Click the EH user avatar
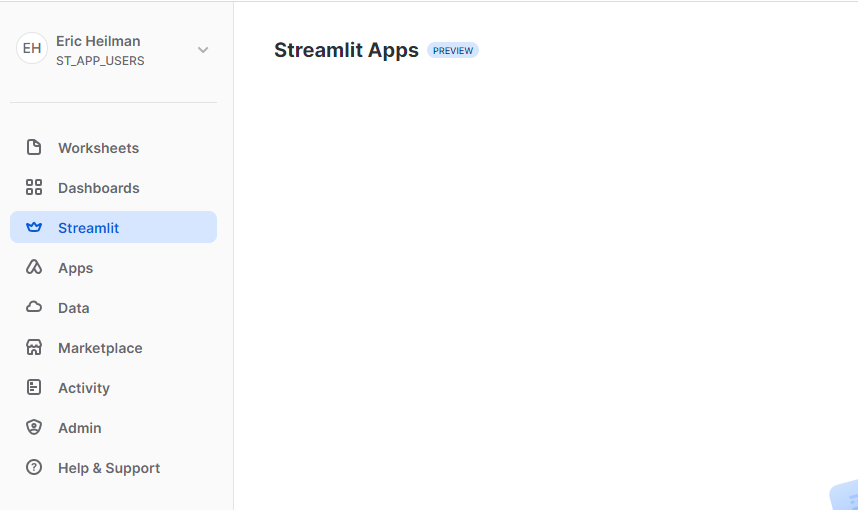Image resolution: width=858 pixels, height=510 pixels. [32, 49]
